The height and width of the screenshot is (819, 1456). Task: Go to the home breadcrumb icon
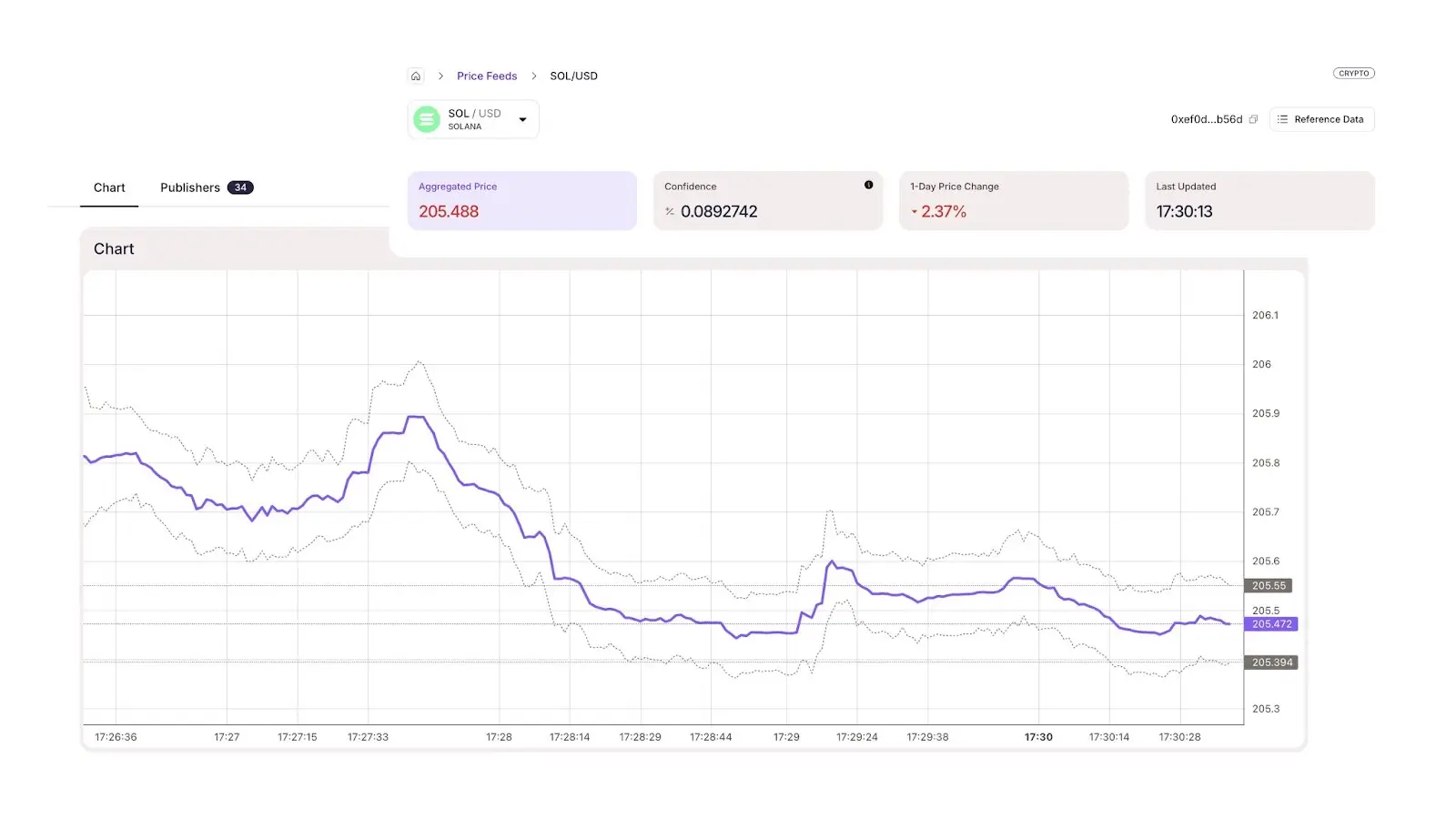tap(416, 76)
